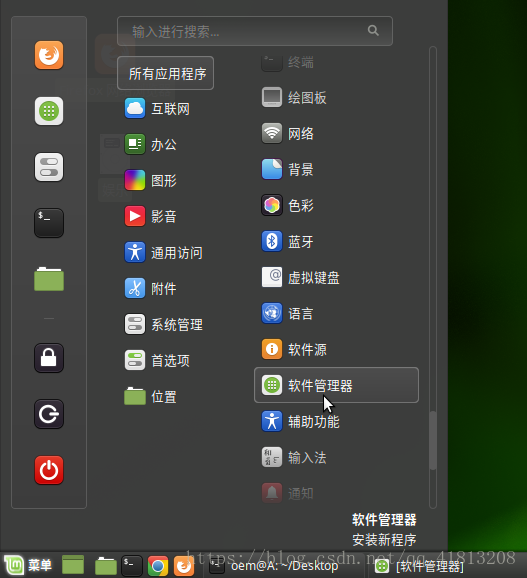Open the 影音 category
The height and width of the screenshot is (578, 527).
pos(151,216)
